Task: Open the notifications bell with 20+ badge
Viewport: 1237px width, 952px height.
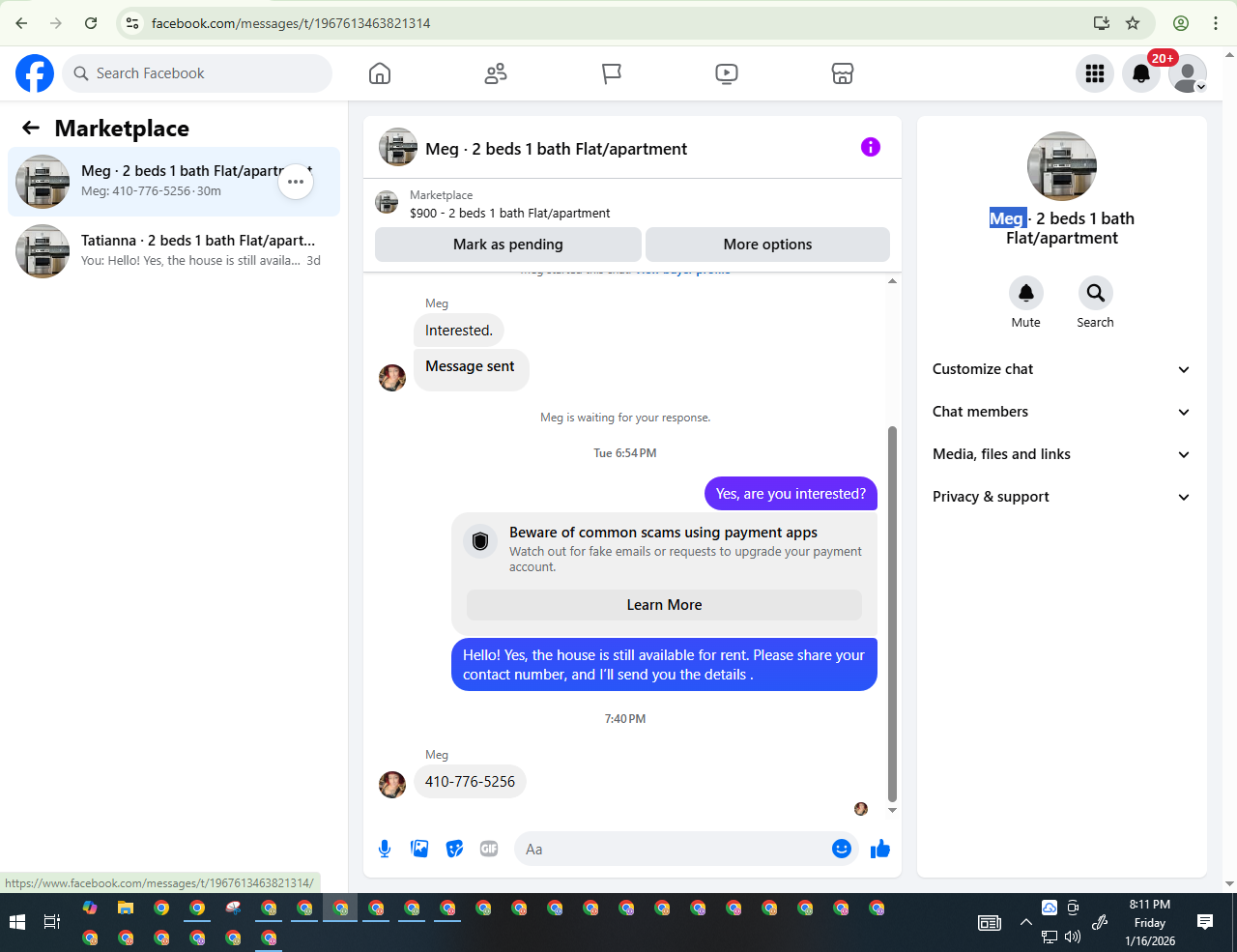Action: (1141, 73)
